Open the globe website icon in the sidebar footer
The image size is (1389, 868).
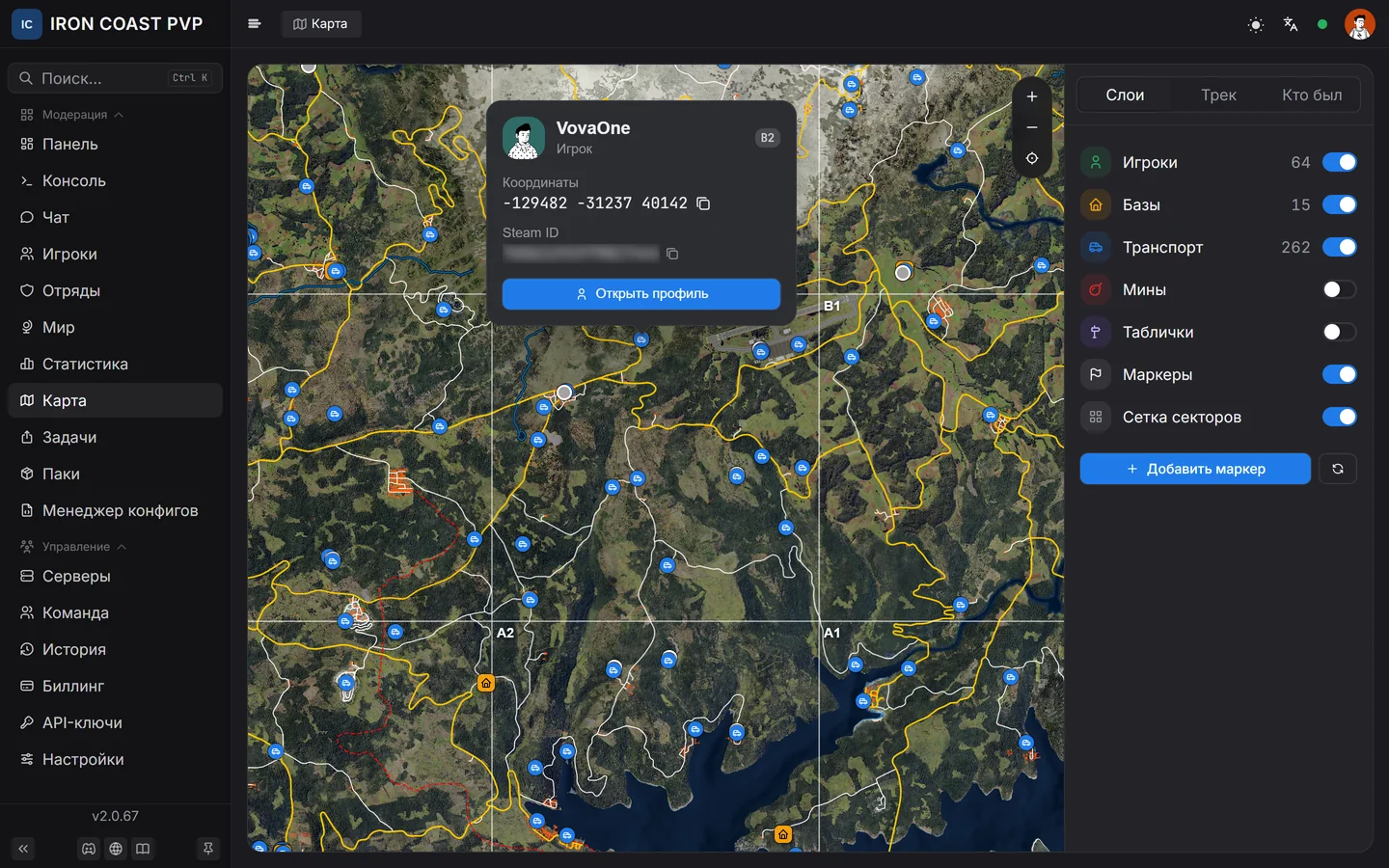click(x=116, y=849)
